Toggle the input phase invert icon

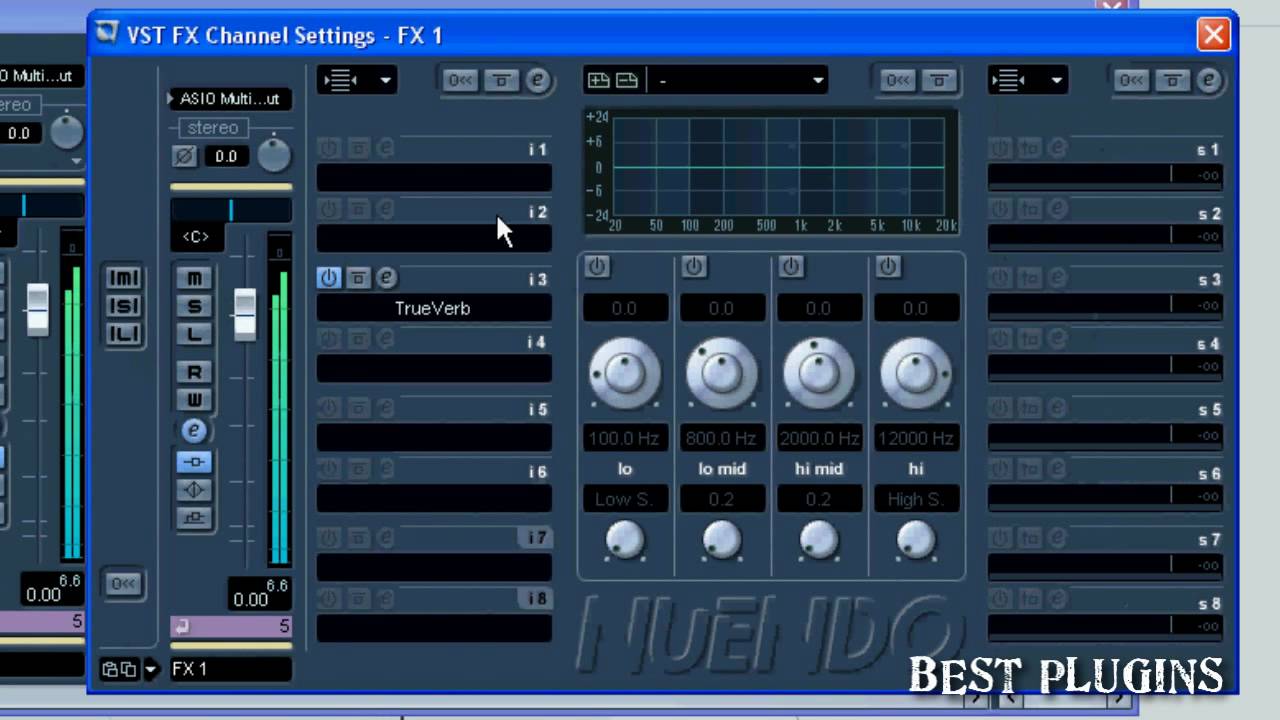(x=184, y=156)
